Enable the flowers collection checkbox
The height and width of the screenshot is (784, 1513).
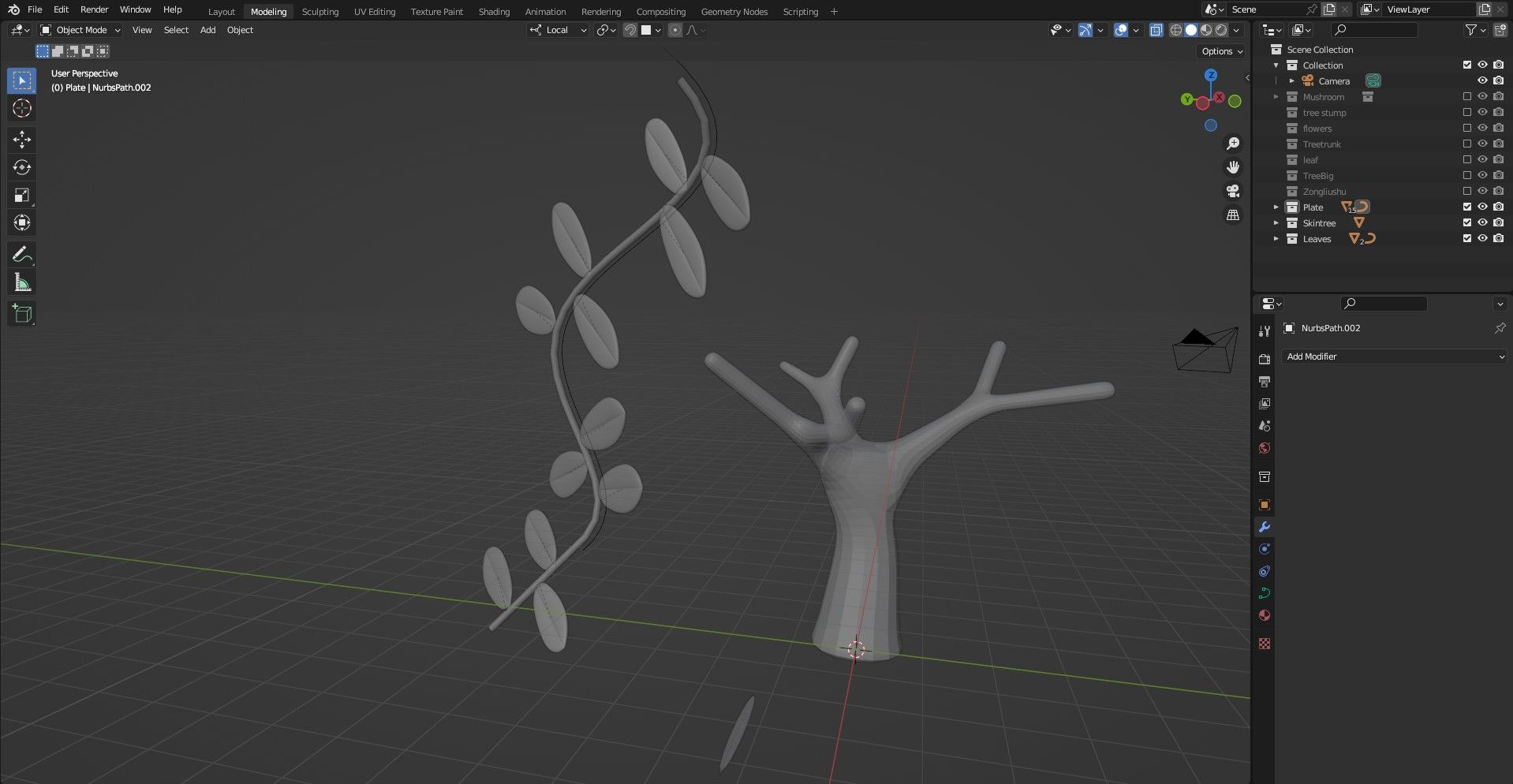[1466, 129]
